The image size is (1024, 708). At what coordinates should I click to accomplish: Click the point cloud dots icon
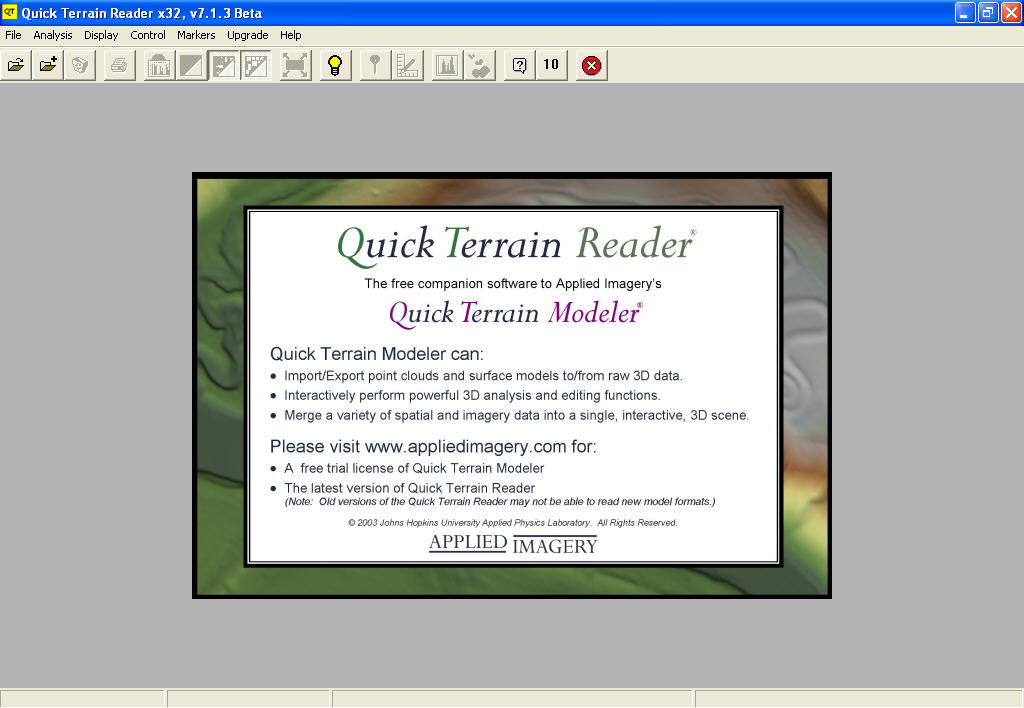point(478,64)
